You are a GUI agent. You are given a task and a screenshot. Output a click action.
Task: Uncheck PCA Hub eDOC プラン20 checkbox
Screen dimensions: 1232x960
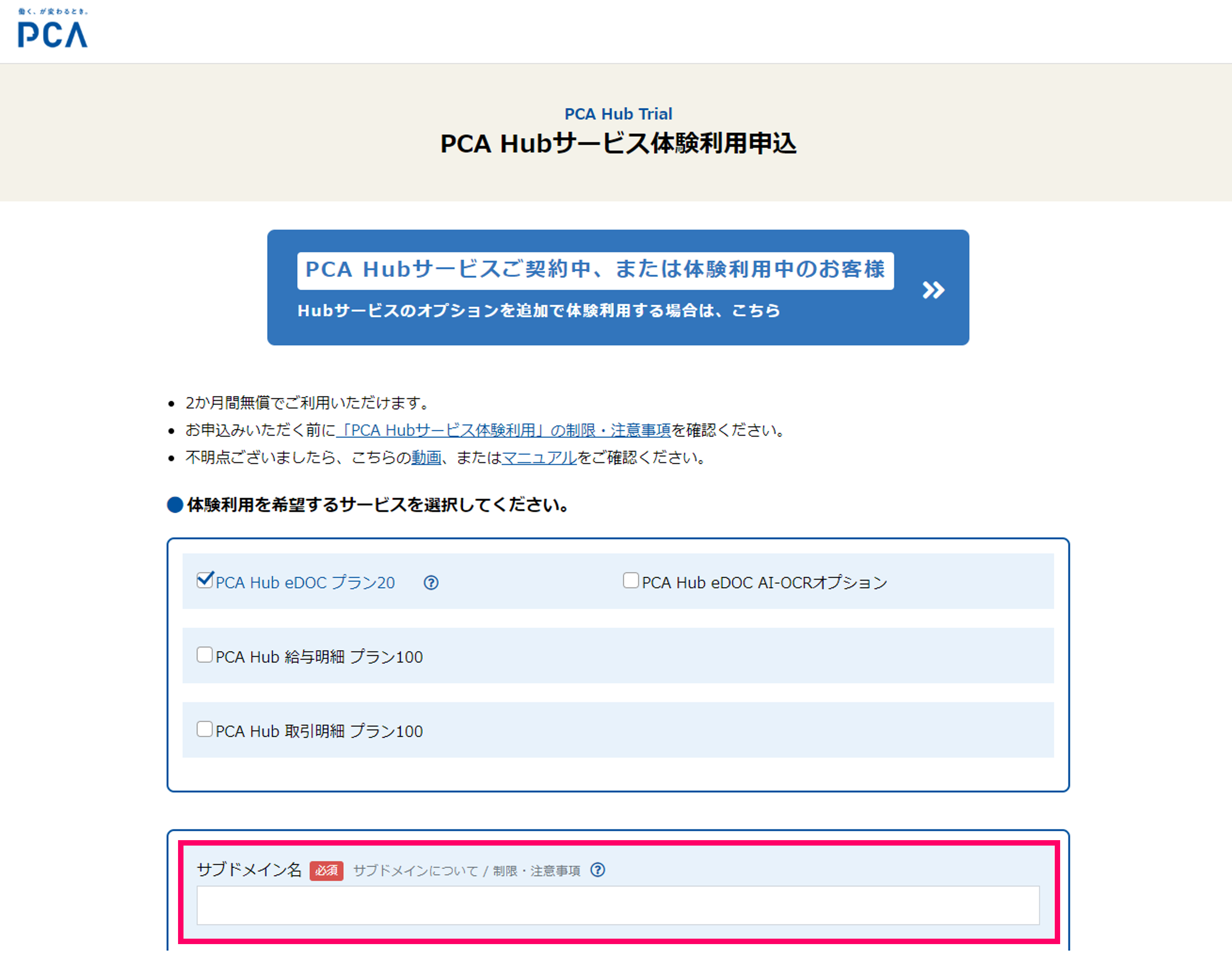(x=204, y=580)
